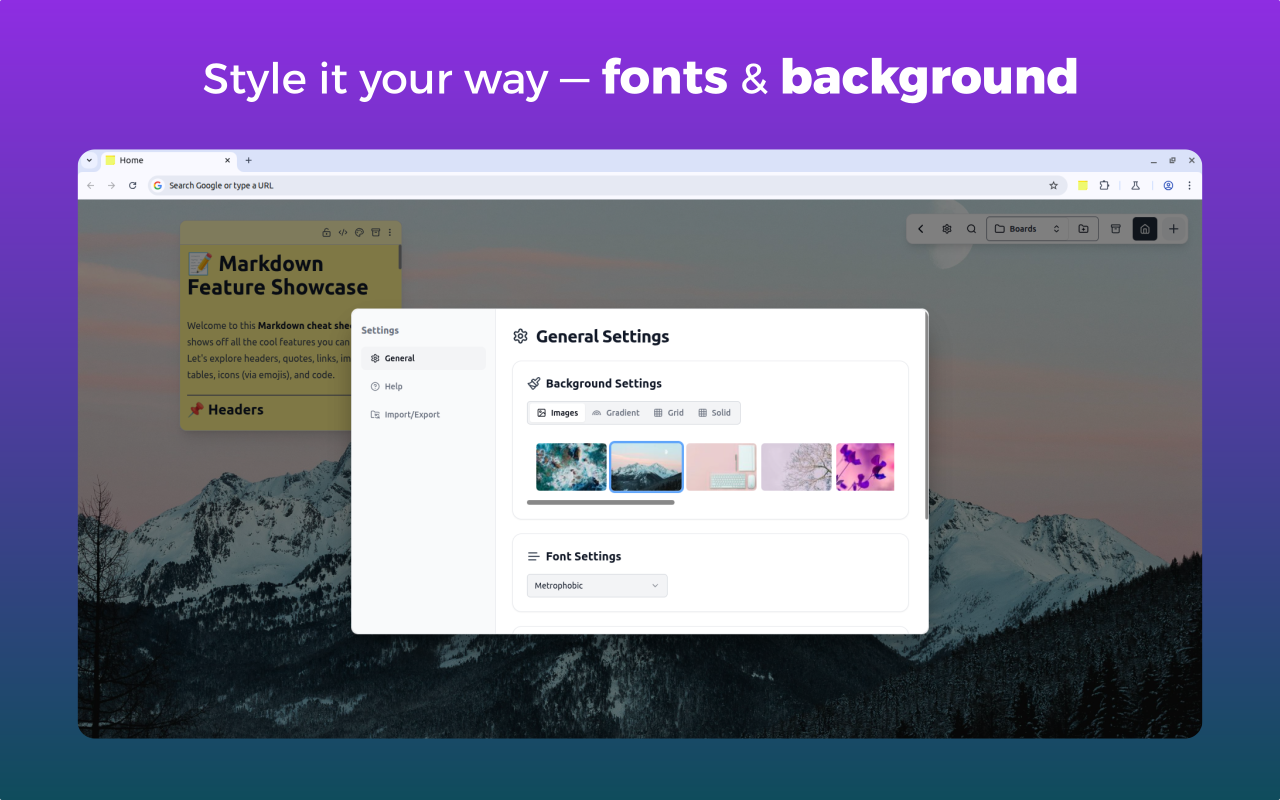Switch to the Grid background tab
Viewport: 1280px width, 800px height.
point(669,413)
